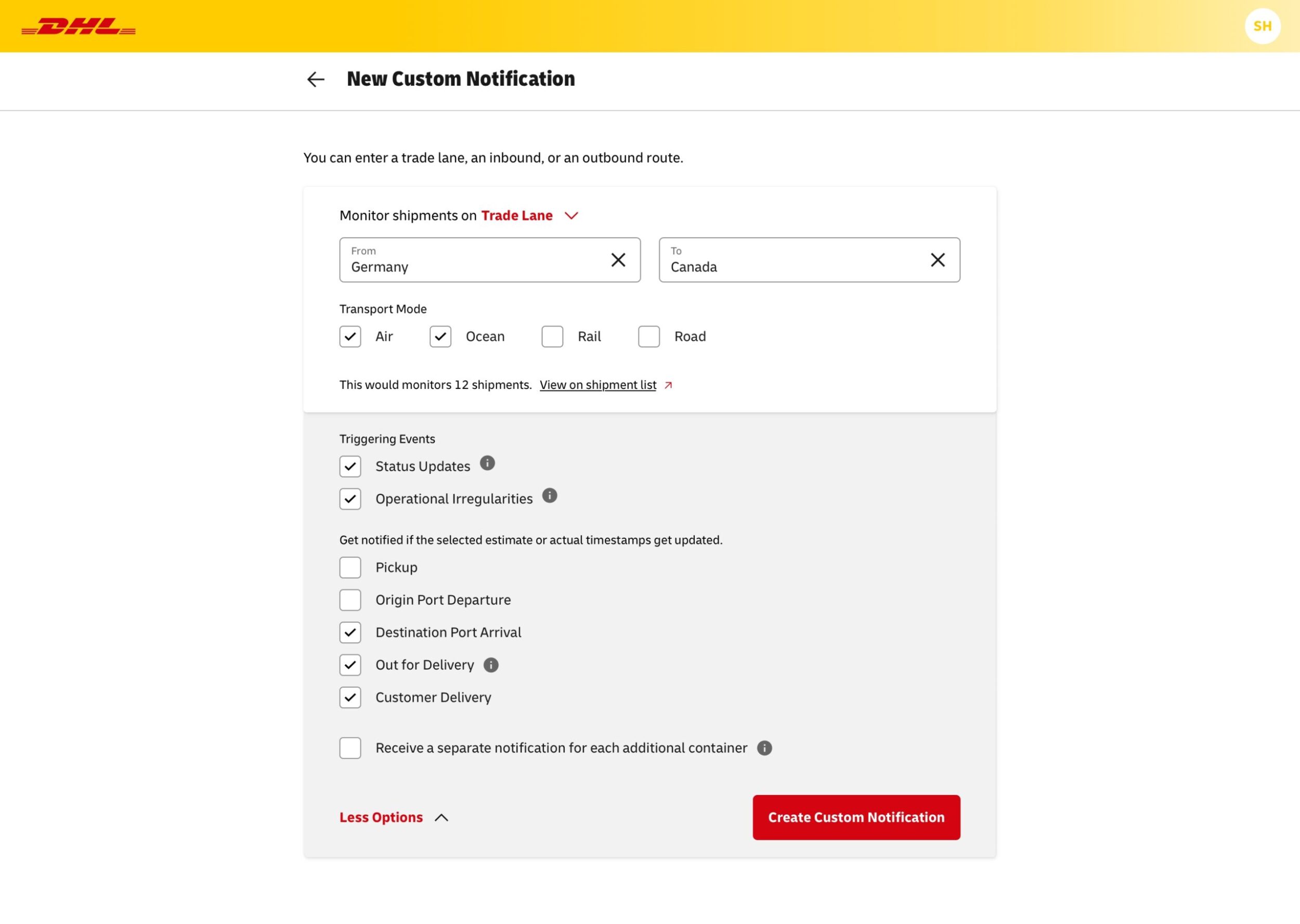Check Origin Port Departure

coord(350,600)
